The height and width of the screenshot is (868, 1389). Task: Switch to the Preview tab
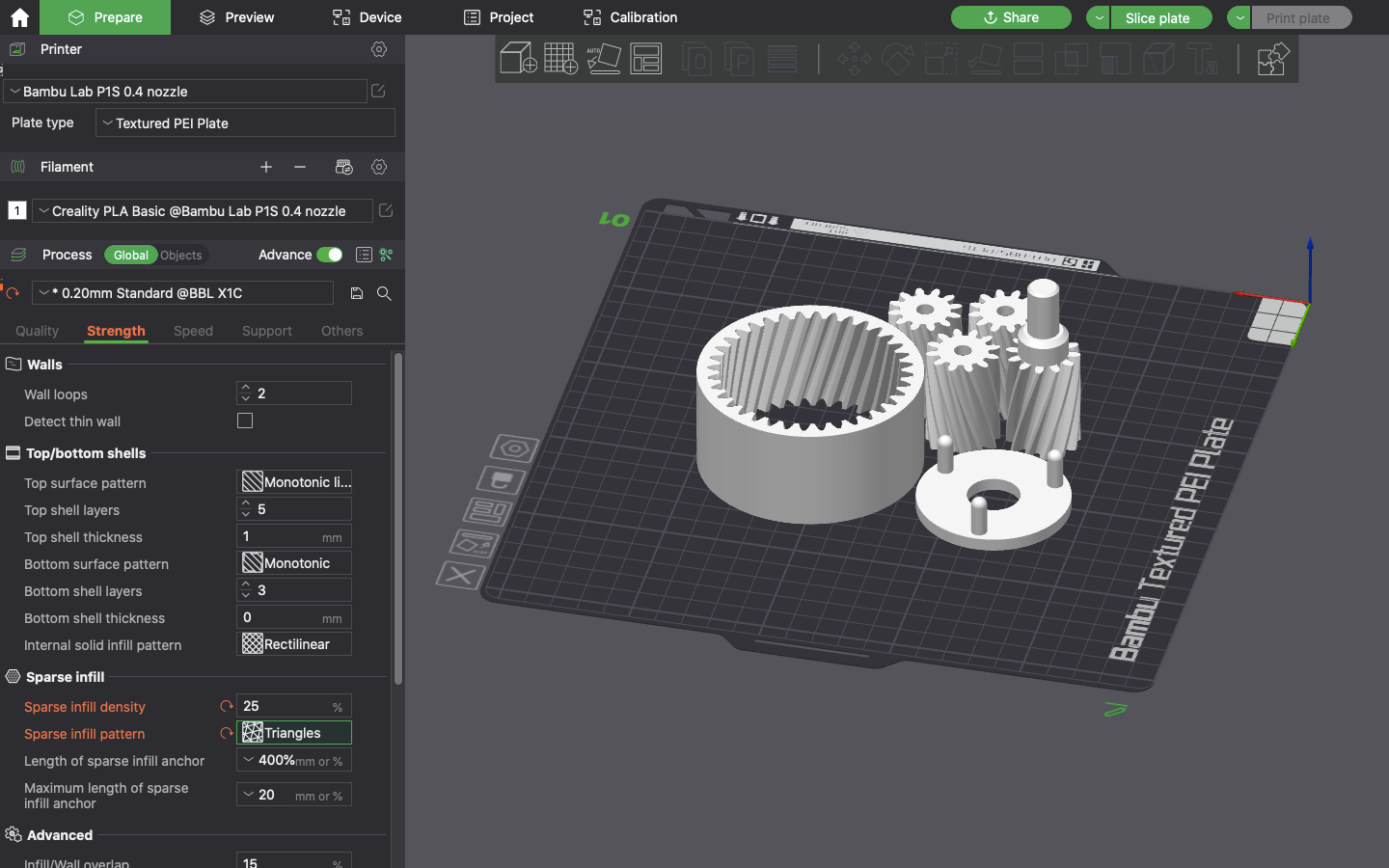click(236, 17)
